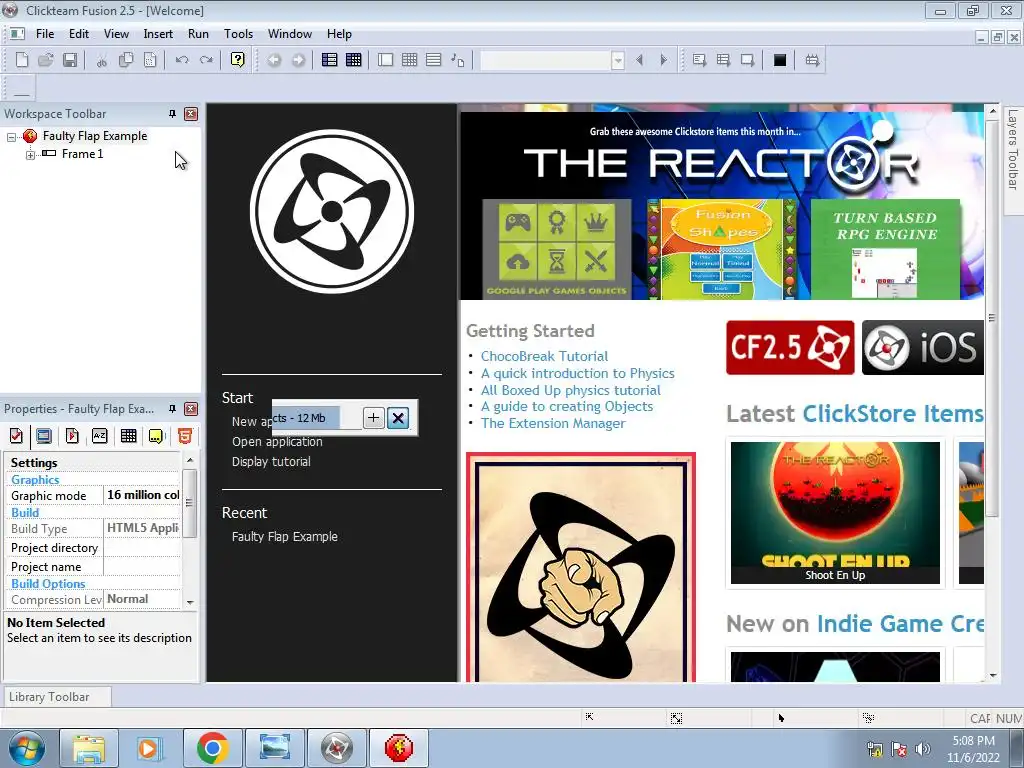Open the Event List Editor lines icon

click(x=434, y=60)
